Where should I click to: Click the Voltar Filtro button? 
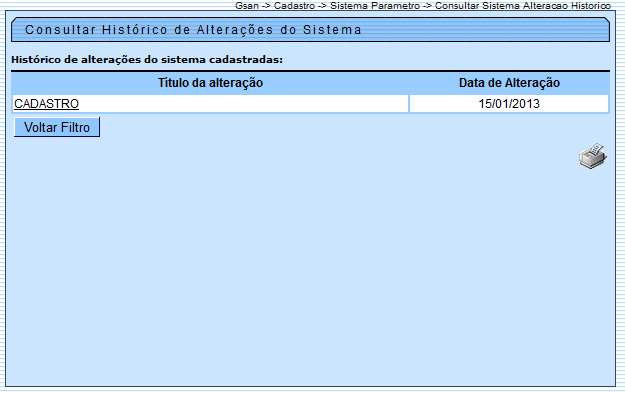[x=57, y=127]
